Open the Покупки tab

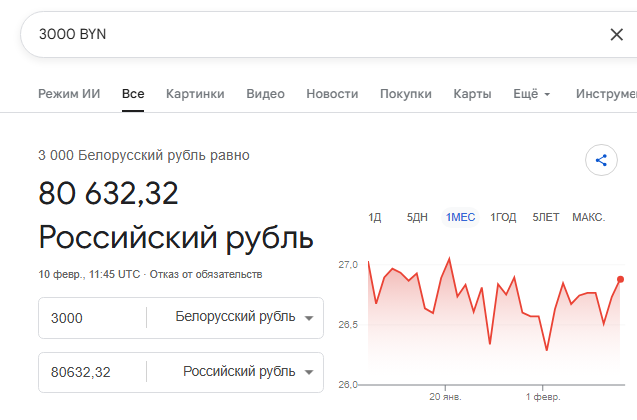point(406,94)
